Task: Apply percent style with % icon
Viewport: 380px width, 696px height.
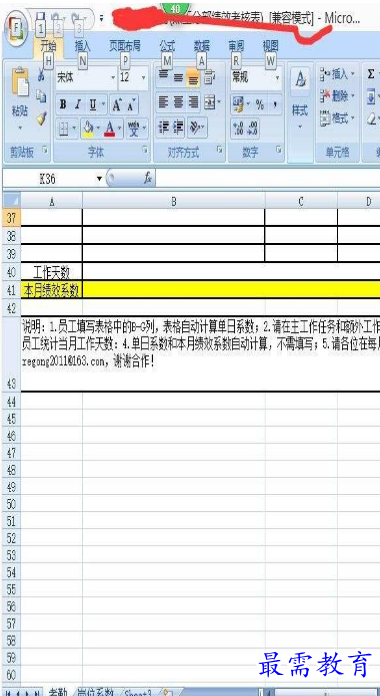Action: click(260, 104)
